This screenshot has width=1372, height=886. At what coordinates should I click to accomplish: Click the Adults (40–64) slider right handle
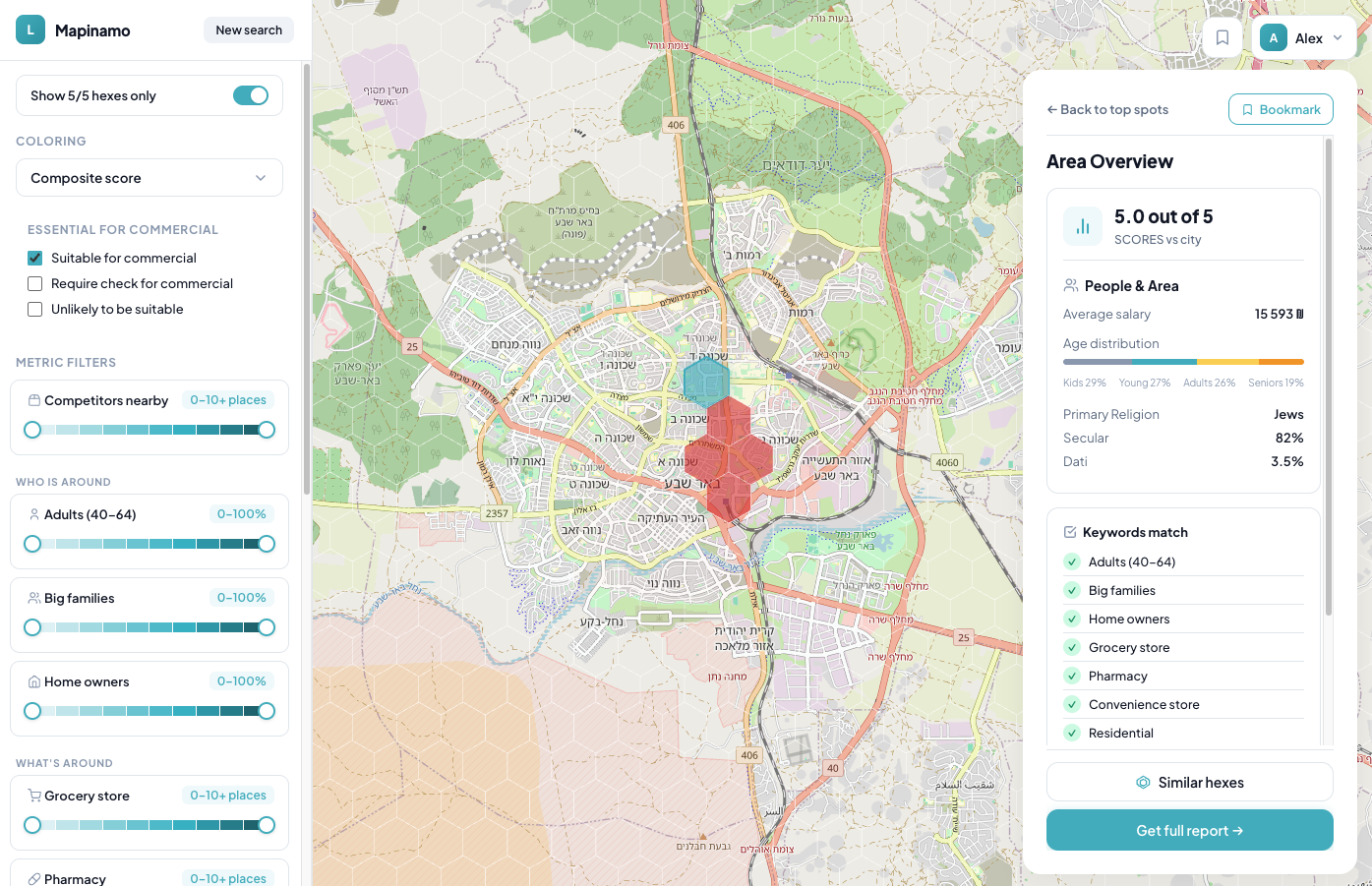267,544
